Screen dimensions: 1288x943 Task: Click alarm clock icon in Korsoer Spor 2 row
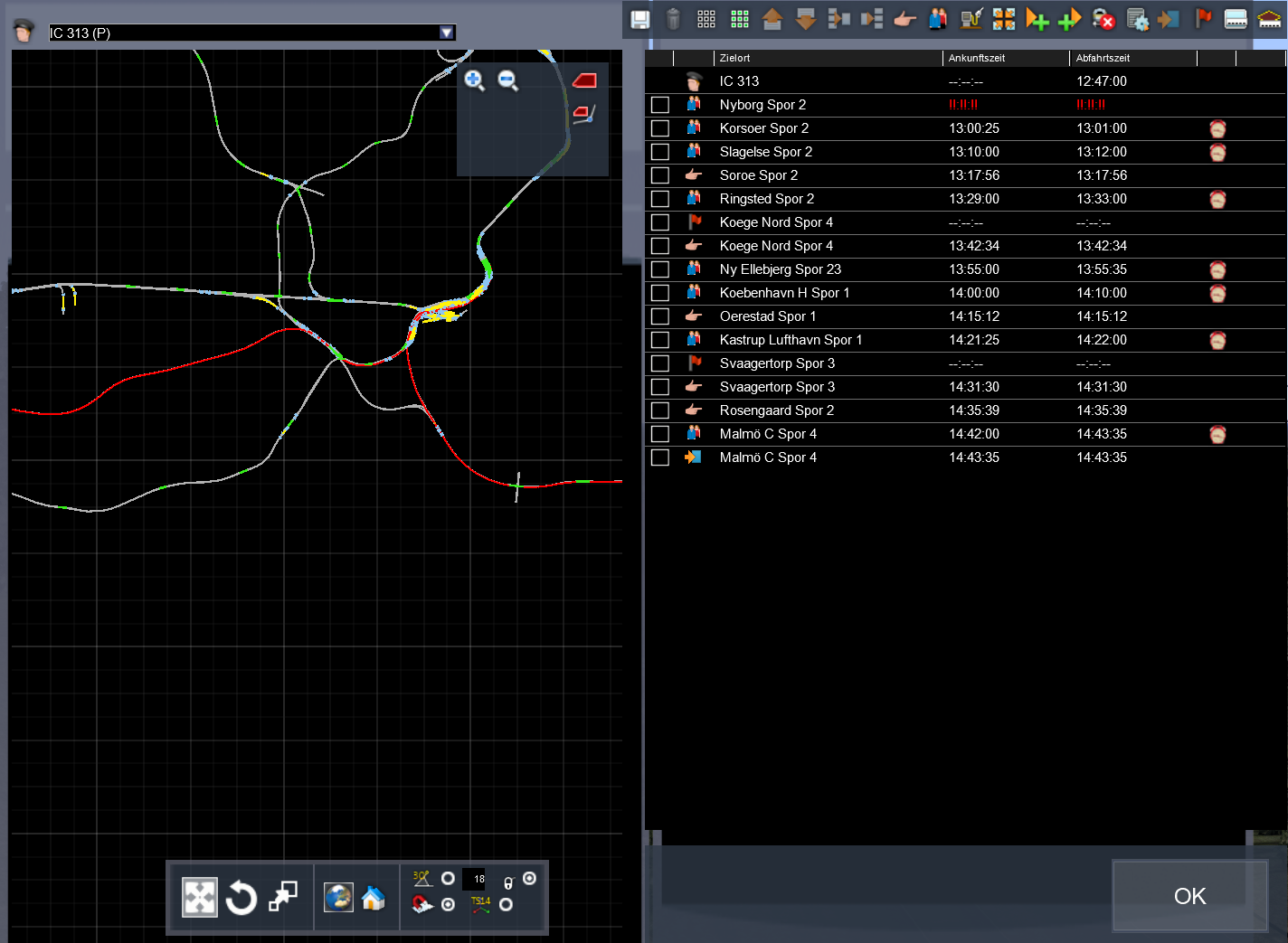(1217, 128)
